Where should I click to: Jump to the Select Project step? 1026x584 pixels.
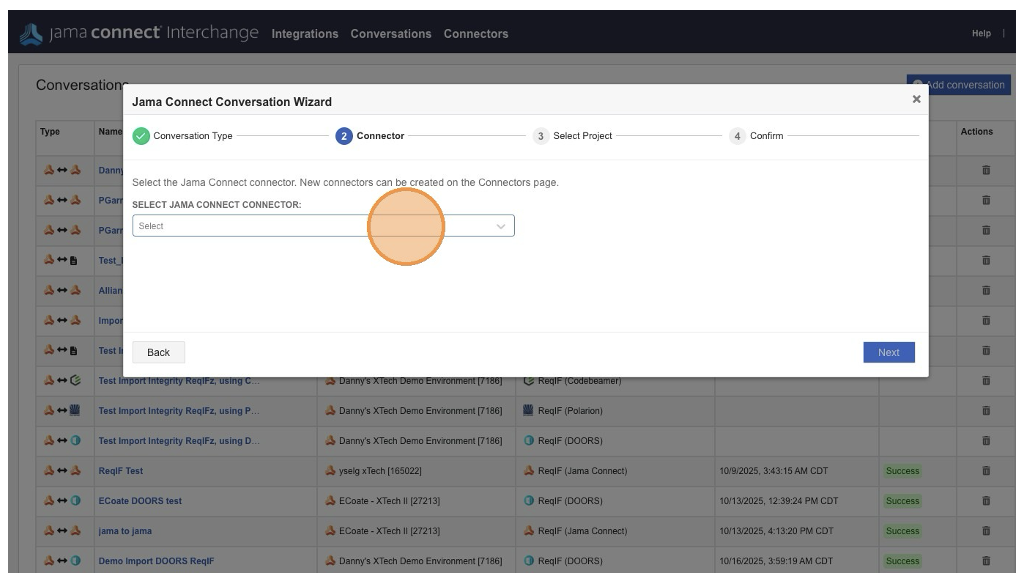tap(573, 136)
